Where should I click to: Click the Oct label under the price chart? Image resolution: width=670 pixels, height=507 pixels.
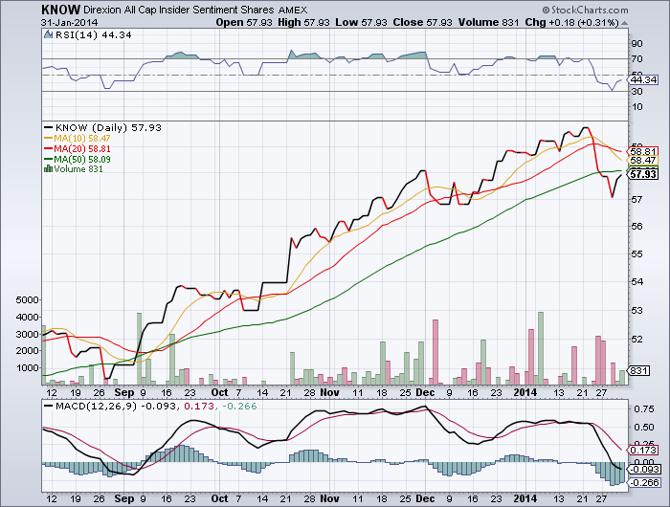coord(220,393)
